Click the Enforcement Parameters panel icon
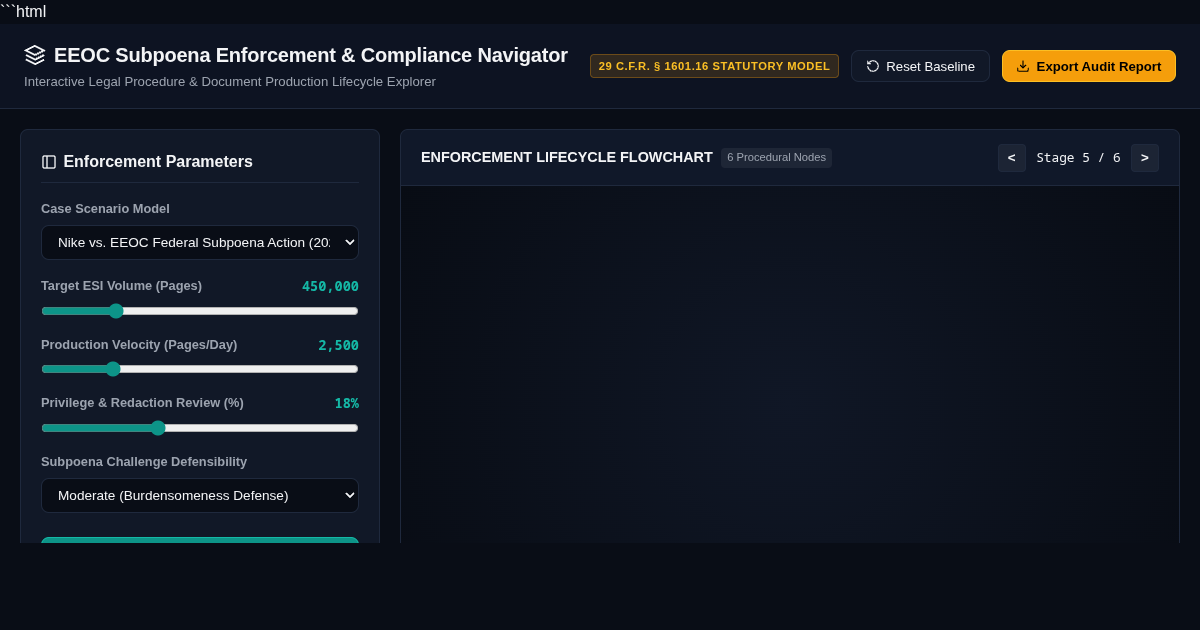Image resolution: width=1200 pixels, height=630 pixels. point(49,162)
